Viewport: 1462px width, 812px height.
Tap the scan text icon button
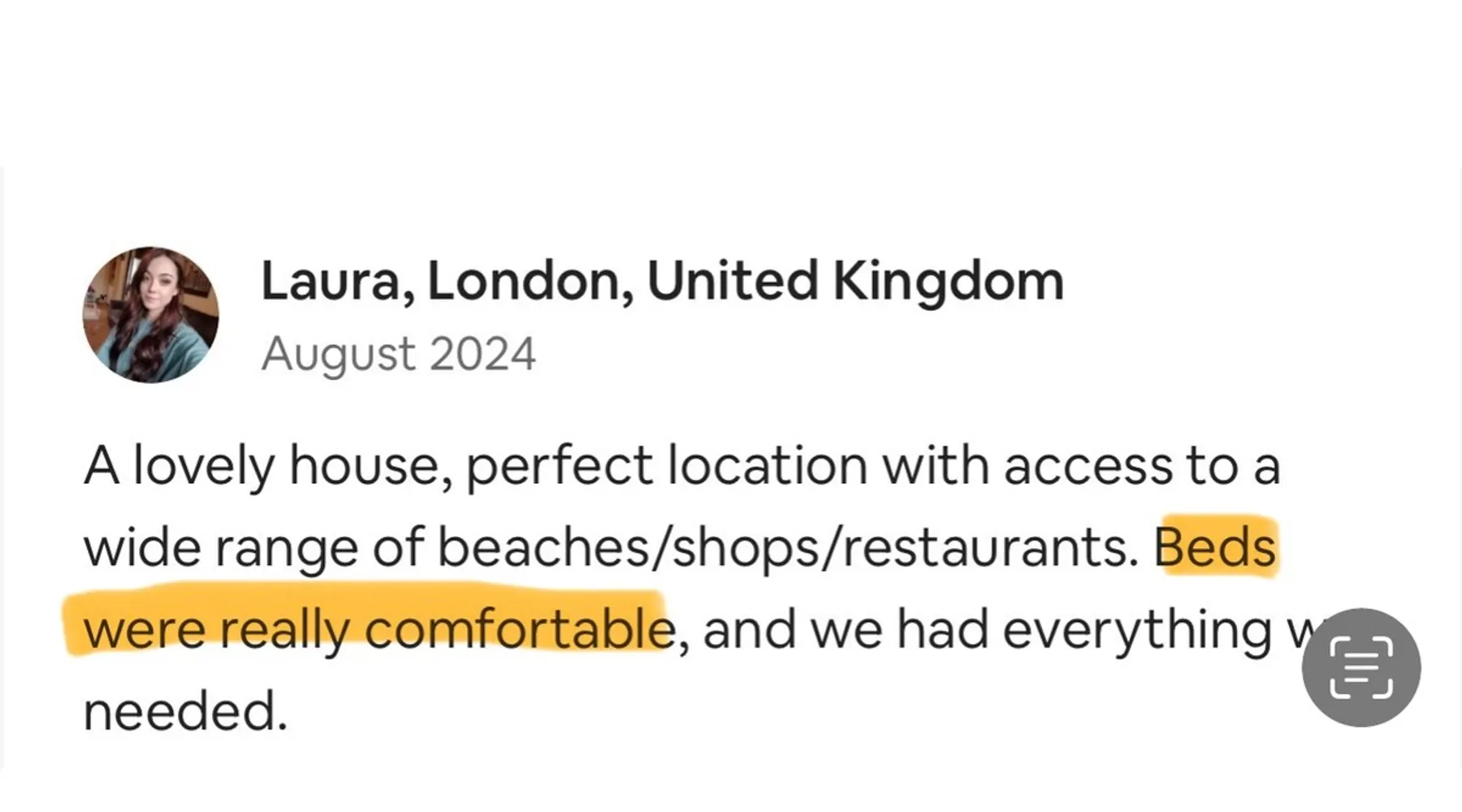click(x=1360, y=667)
